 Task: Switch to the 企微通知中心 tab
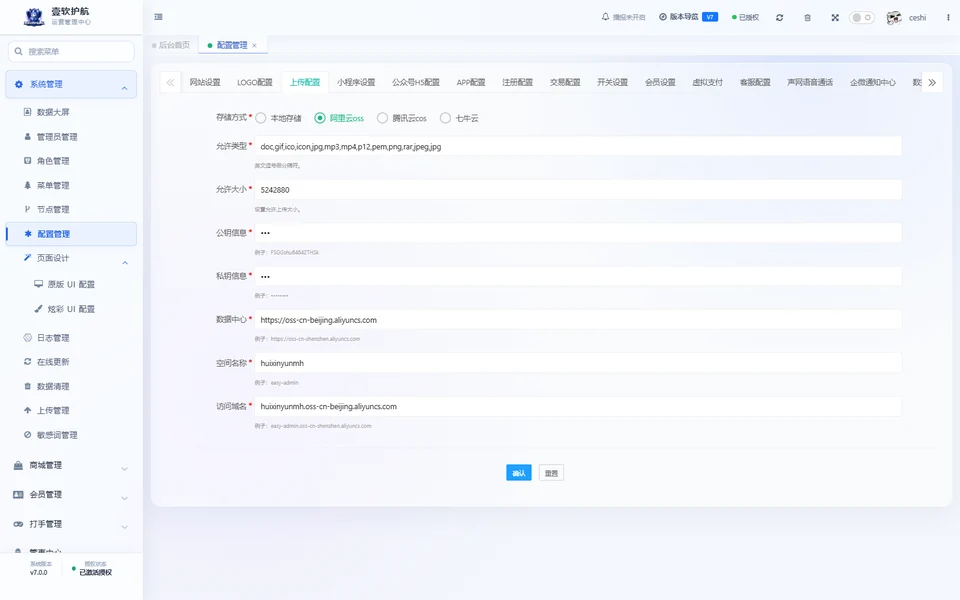[x=872, y=82]
